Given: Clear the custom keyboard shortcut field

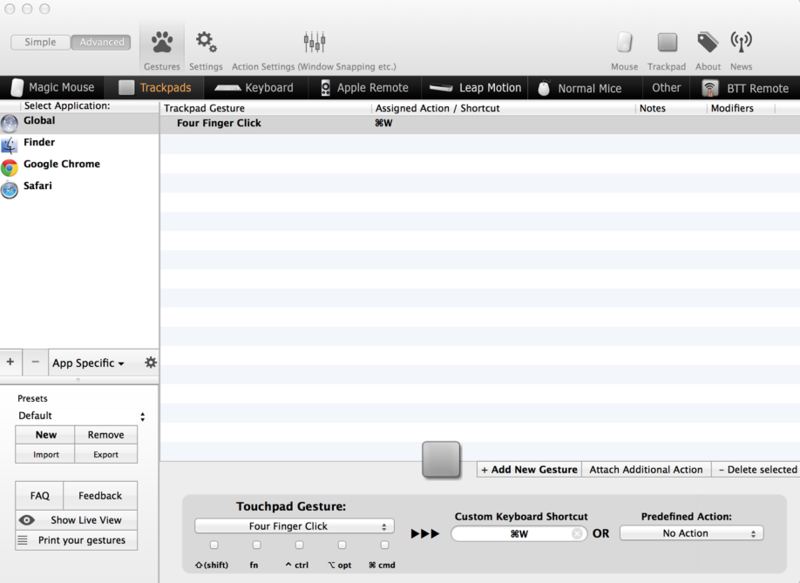Looking at the screenshot, I should [x=577, y=534].
